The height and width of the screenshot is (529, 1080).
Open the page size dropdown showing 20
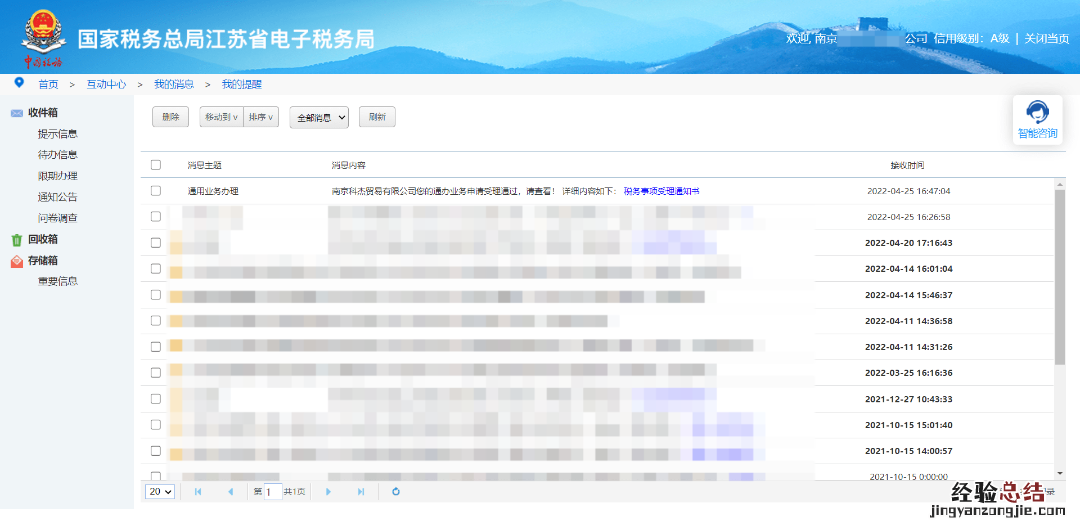(160, 492)
